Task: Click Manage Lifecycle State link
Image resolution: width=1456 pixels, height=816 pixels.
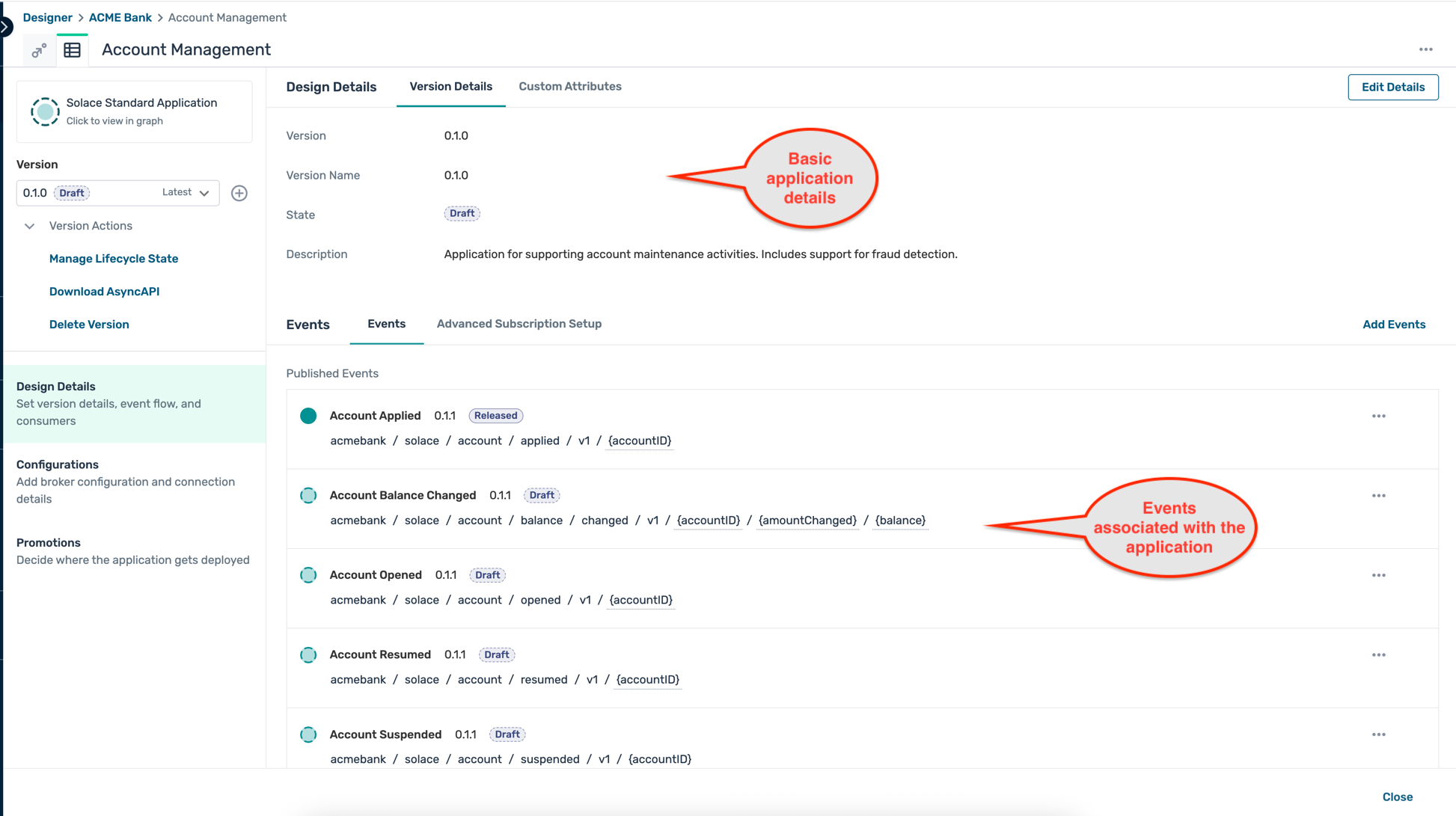Action: (114, 259)
